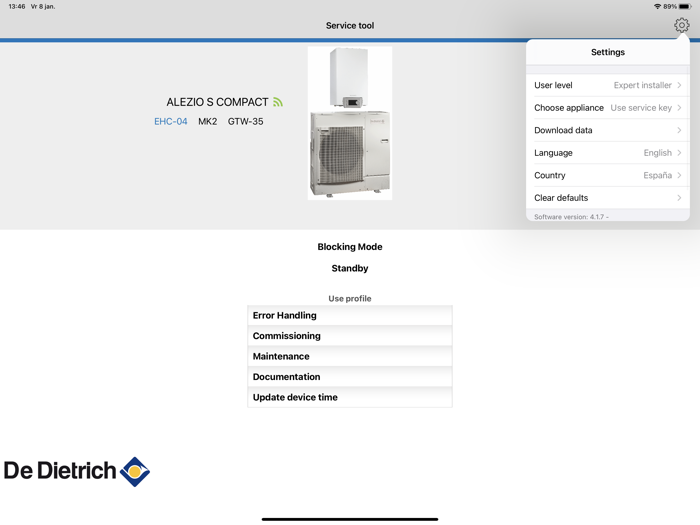Expand chevron next to España
Image resolution: width=700 pixels, height=525 pixels.
pos(679,175)
